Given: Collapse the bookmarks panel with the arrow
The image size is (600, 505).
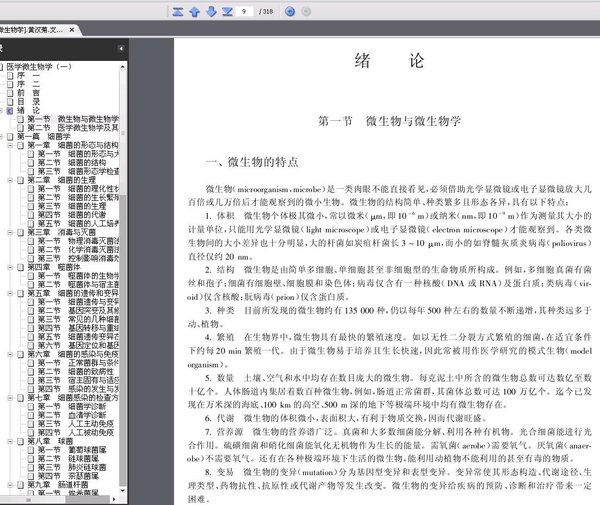Looking at the screenshot, I should (121, 49).
